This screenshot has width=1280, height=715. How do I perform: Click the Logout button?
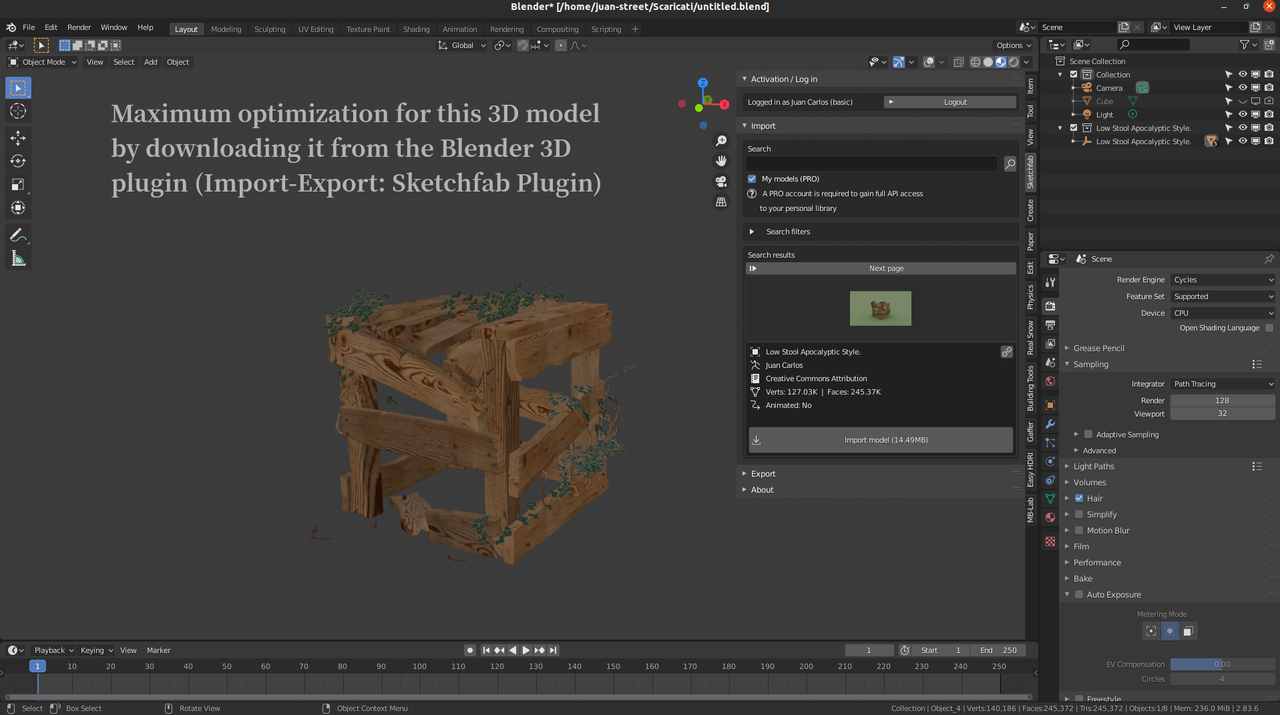point(950,102)
